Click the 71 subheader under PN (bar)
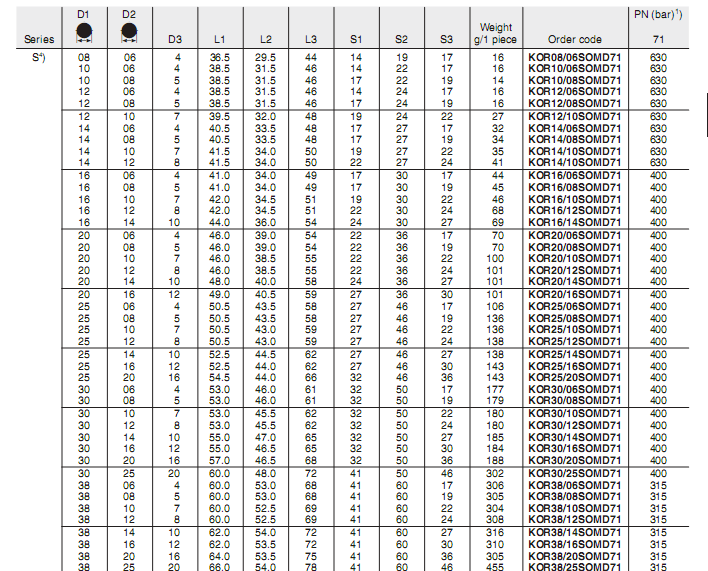Screen dimensions: 708x571 pyautogui.click(x=657, y=40)
